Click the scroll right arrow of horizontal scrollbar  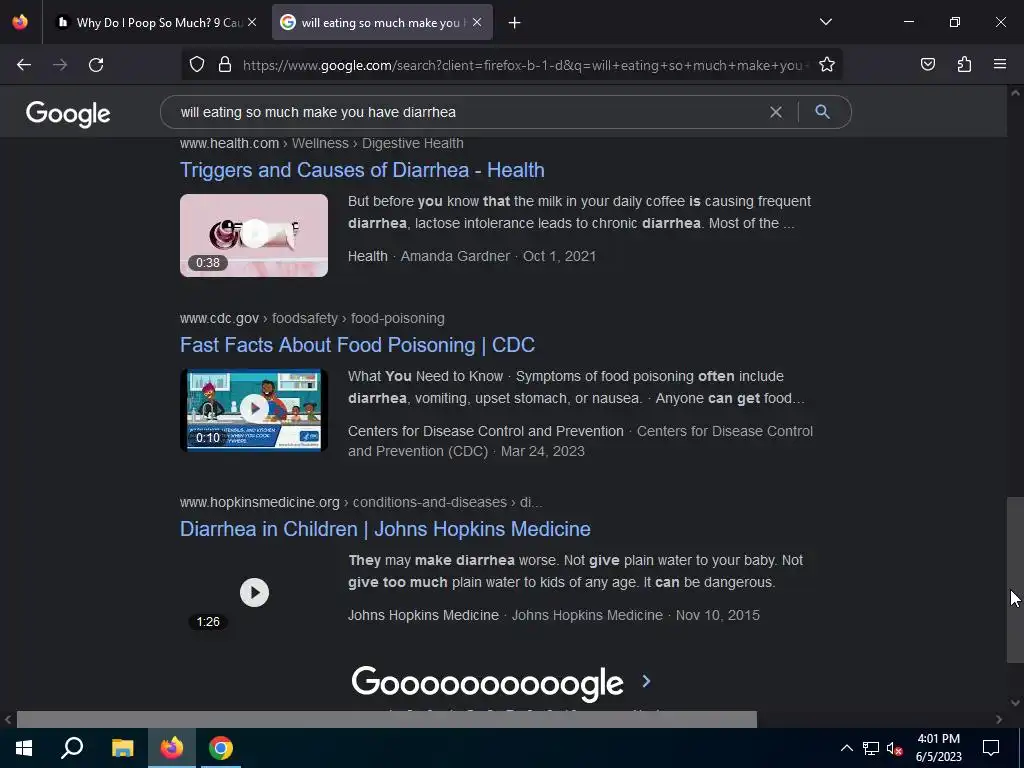(x=999, y=720)
